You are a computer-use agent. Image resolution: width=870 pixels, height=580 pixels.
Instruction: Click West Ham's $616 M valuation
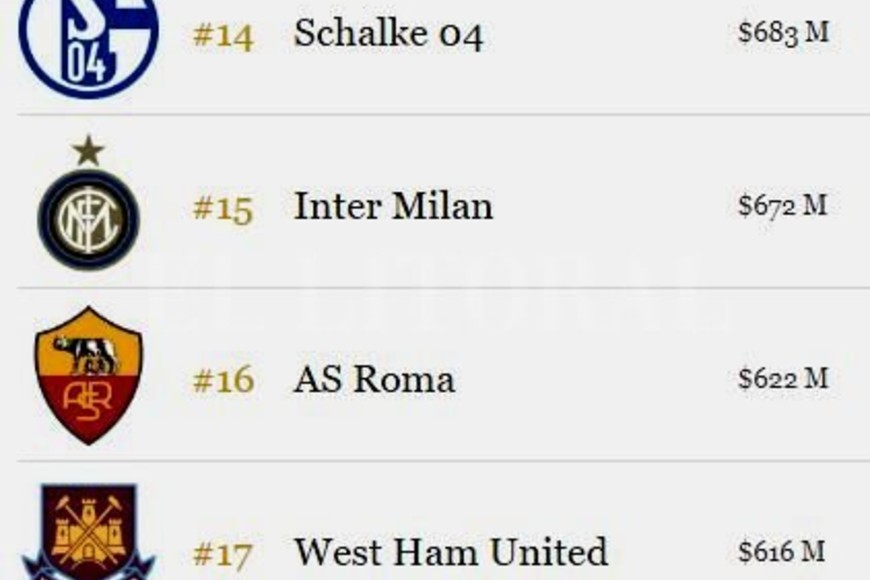click(x=783, y=551)
